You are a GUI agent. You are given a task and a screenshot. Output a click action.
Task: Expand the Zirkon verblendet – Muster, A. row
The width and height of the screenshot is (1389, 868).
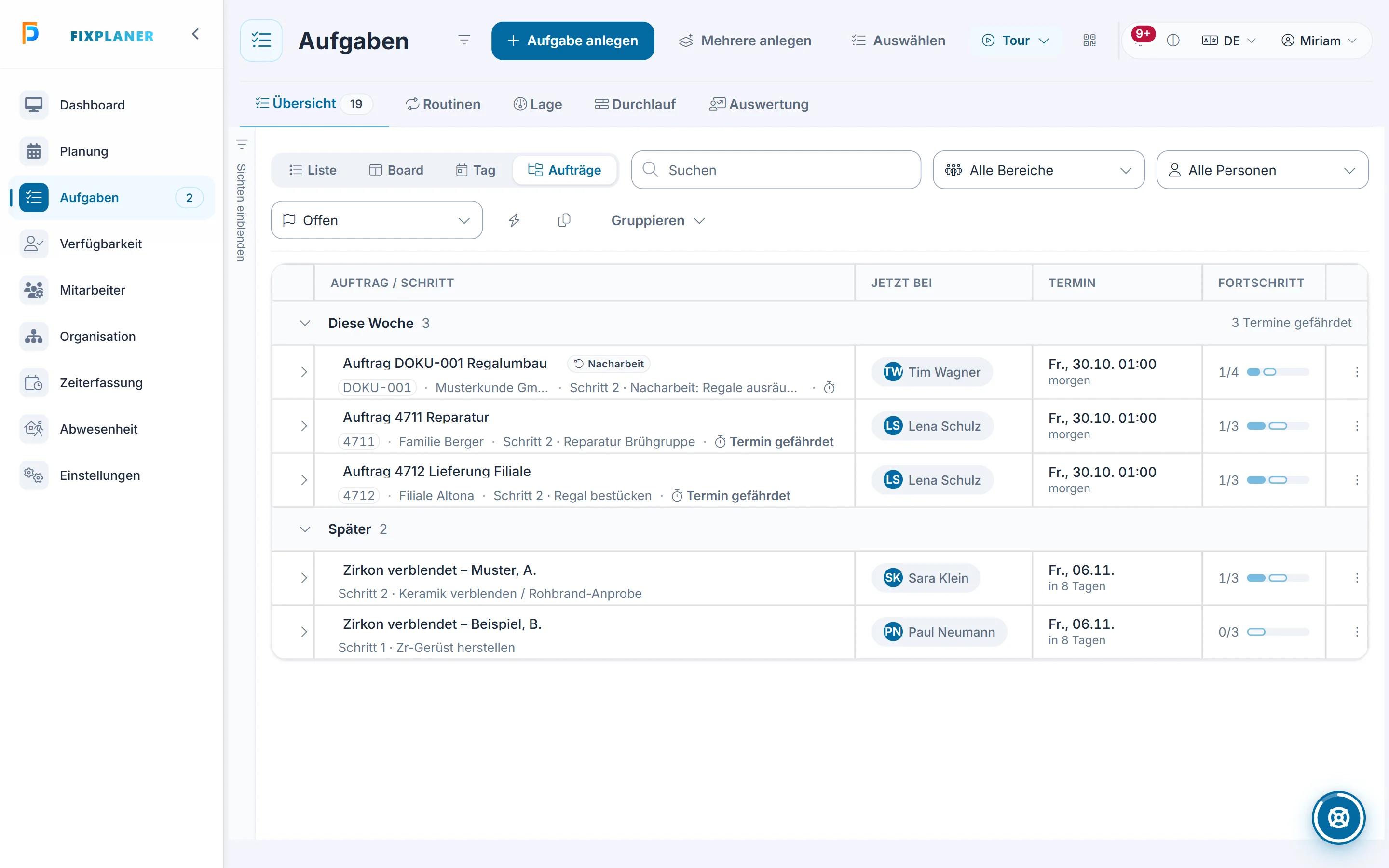[304, 578]
